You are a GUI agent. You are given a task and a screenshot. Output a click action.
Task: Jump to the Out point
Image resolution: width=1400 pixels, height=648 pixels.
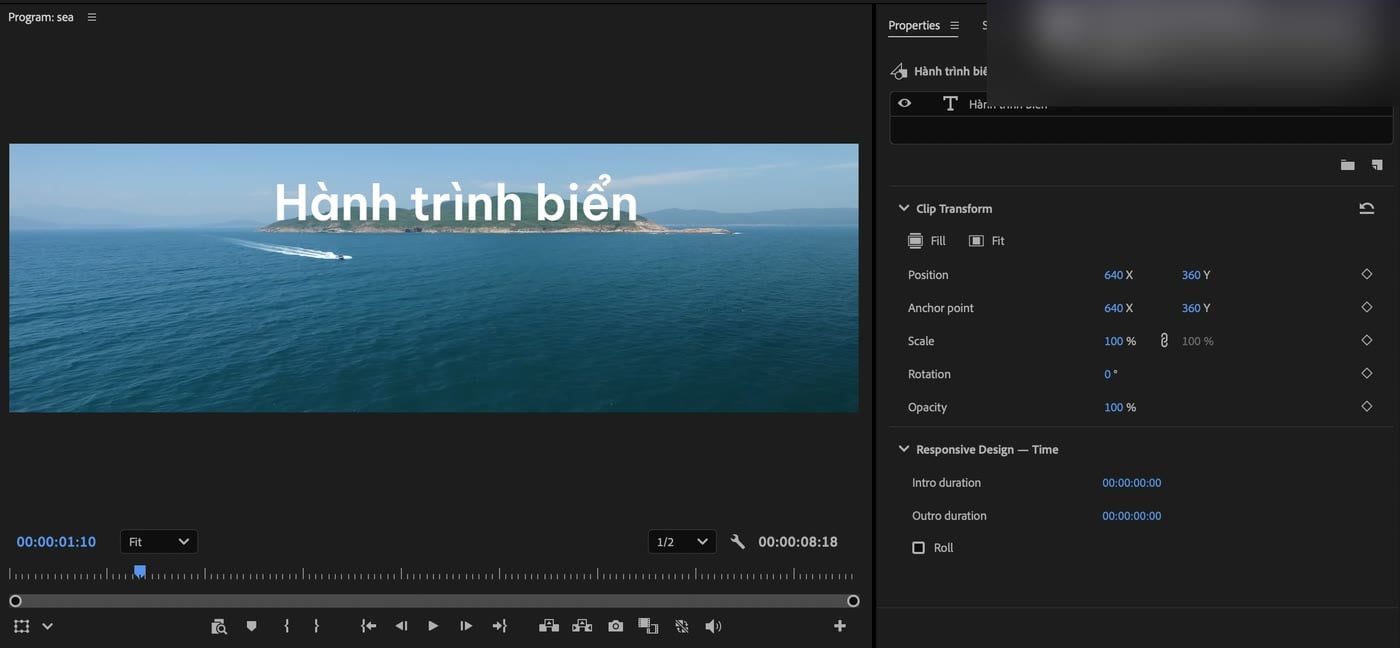click(499, 626)
